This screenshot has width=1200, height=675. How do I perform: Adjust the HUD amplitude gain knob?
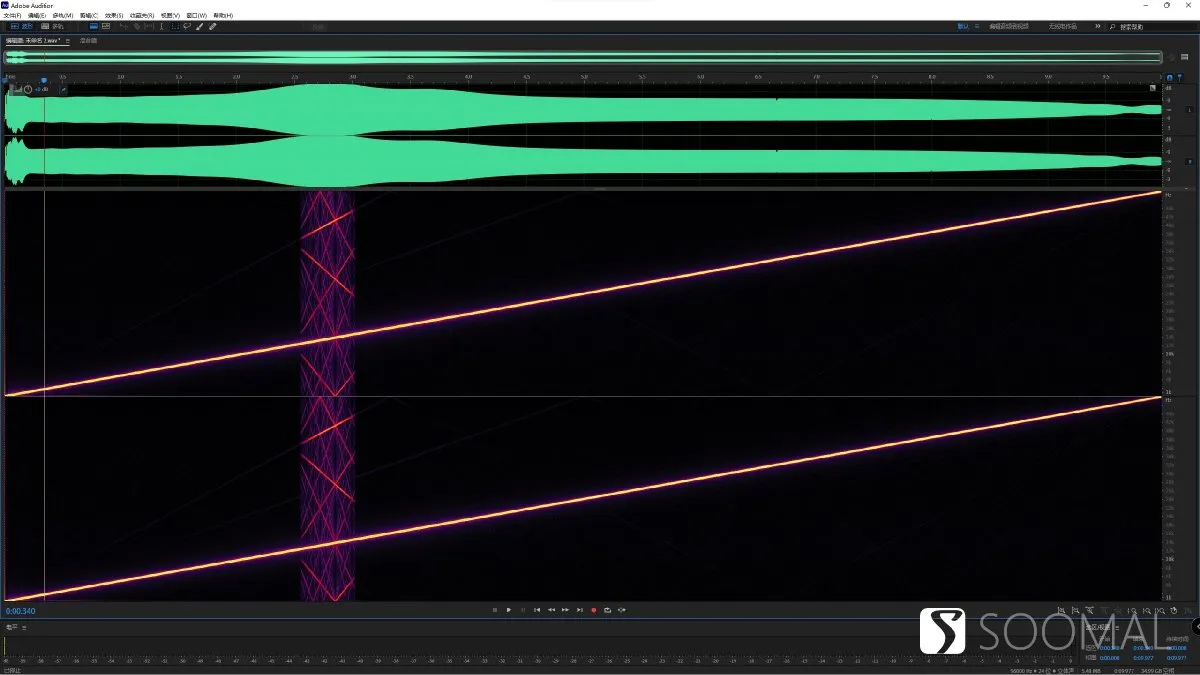(28, 90)
